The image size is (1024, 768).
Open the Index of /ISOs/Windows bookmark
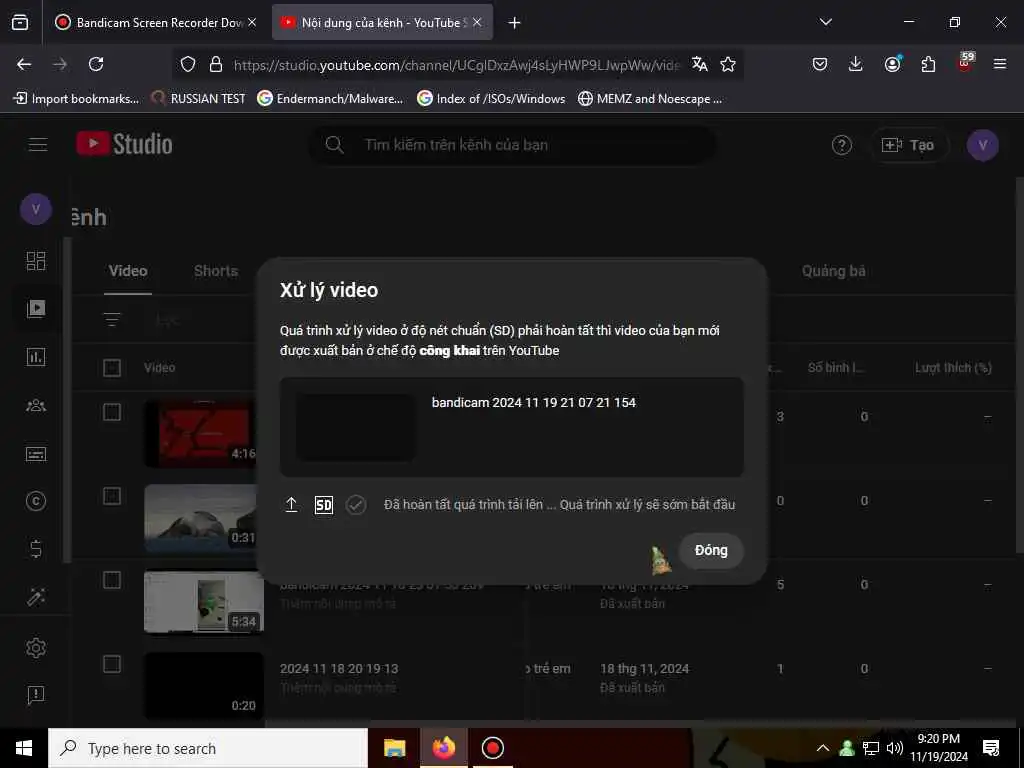pyautogui.click(x=492, y=99)
